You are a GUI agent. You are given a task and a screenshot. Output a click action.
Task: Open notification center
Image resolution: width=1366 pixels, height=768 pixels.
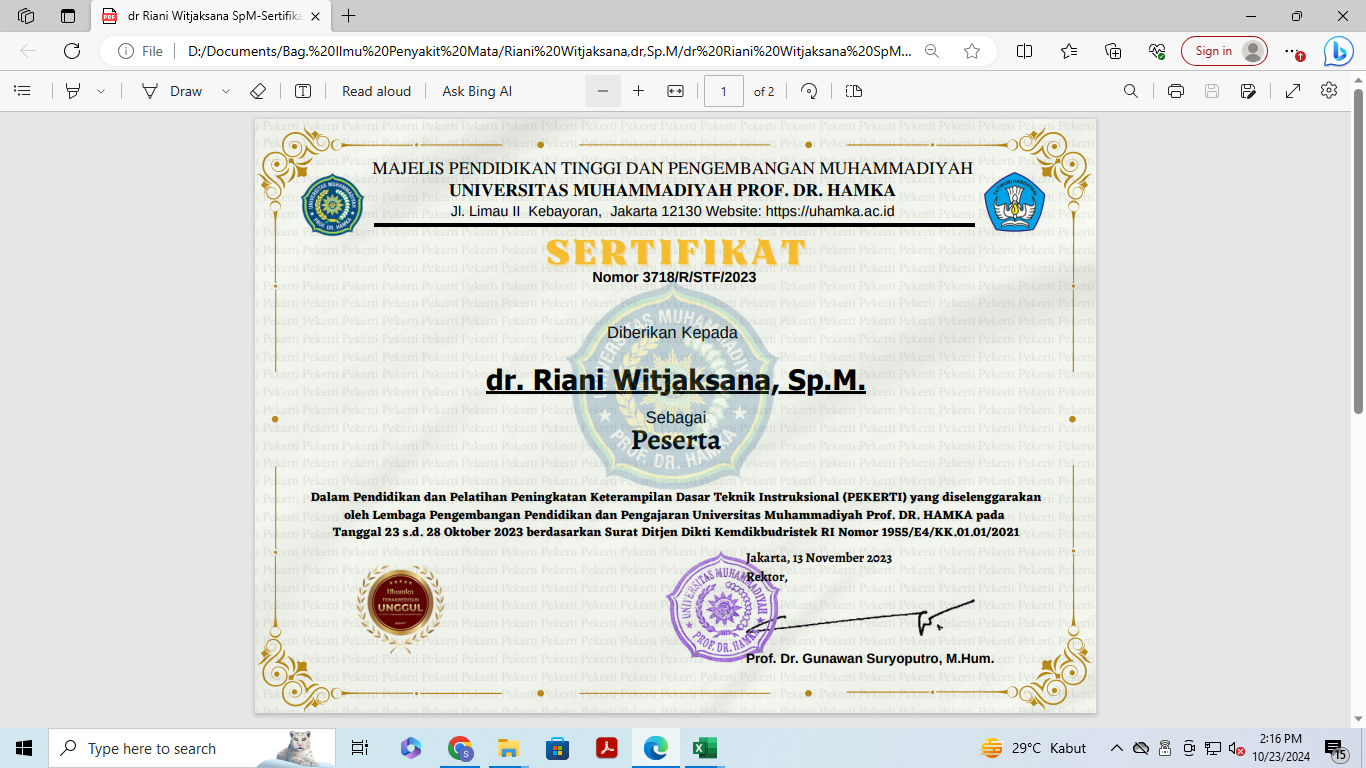tap(1335, 748)
